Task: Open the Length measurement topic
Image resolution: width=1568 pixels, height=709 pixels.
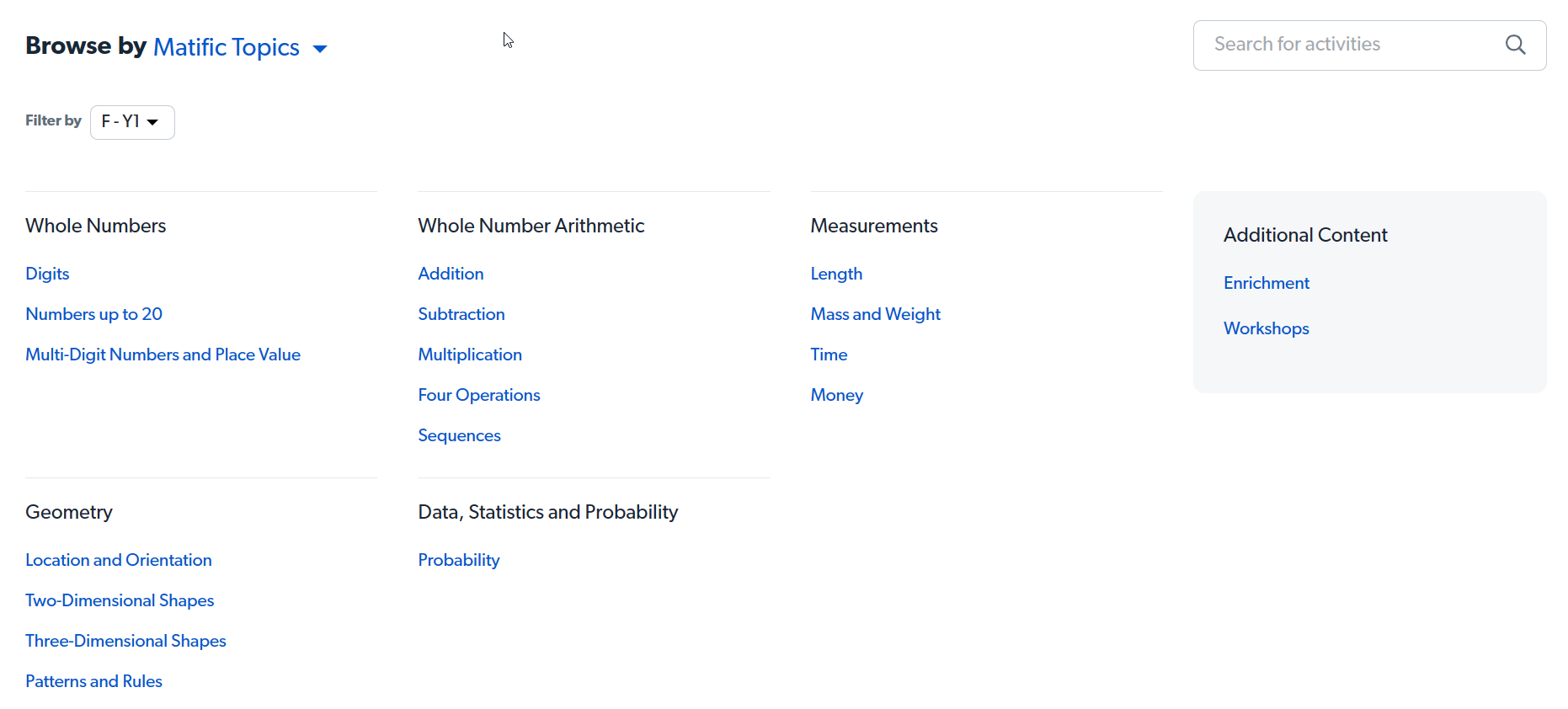Action: [x=836, y=274]
